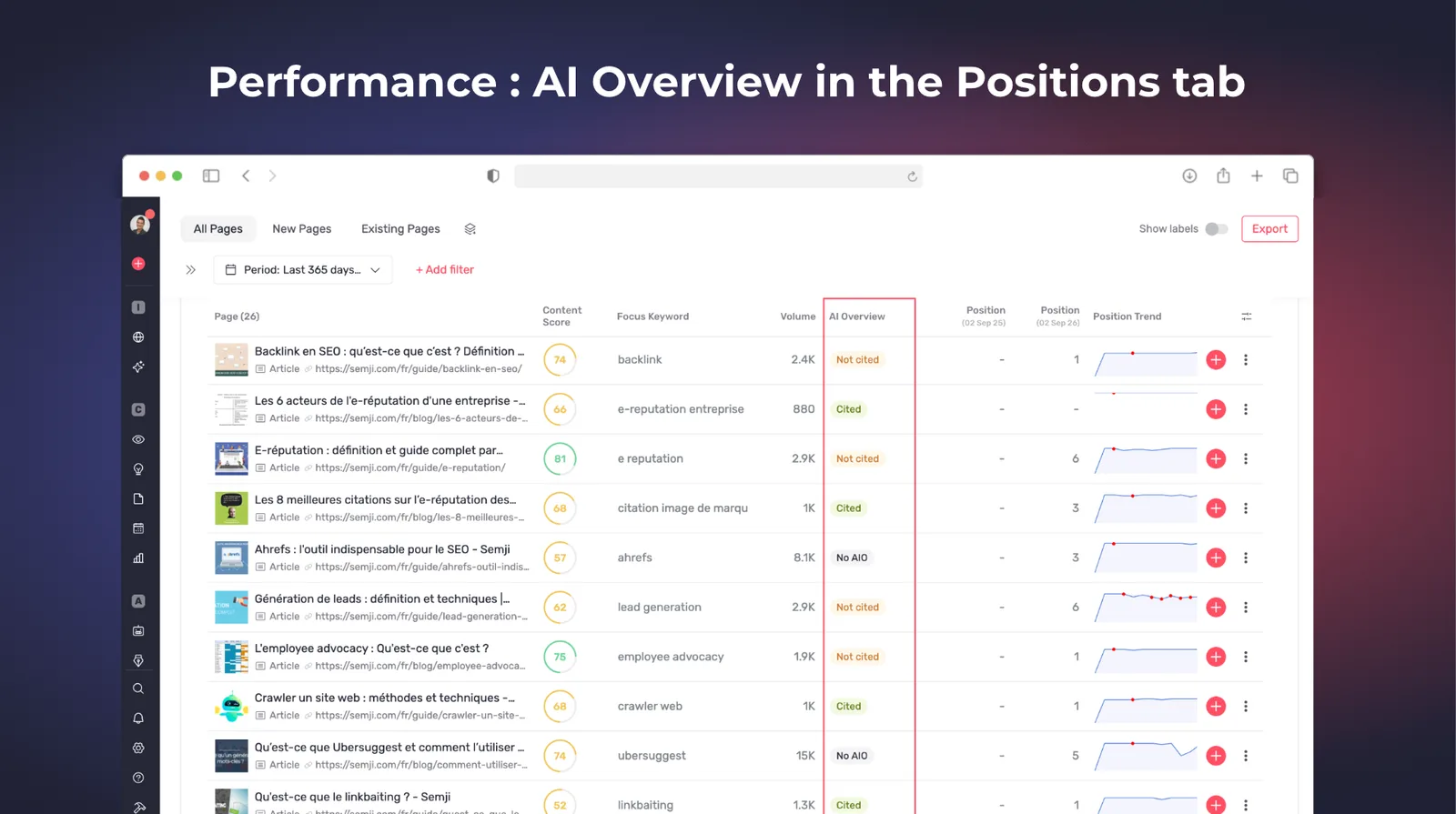Click the browser share icon
Viewport: 1456px width, 814px height.
[1223, 176]
